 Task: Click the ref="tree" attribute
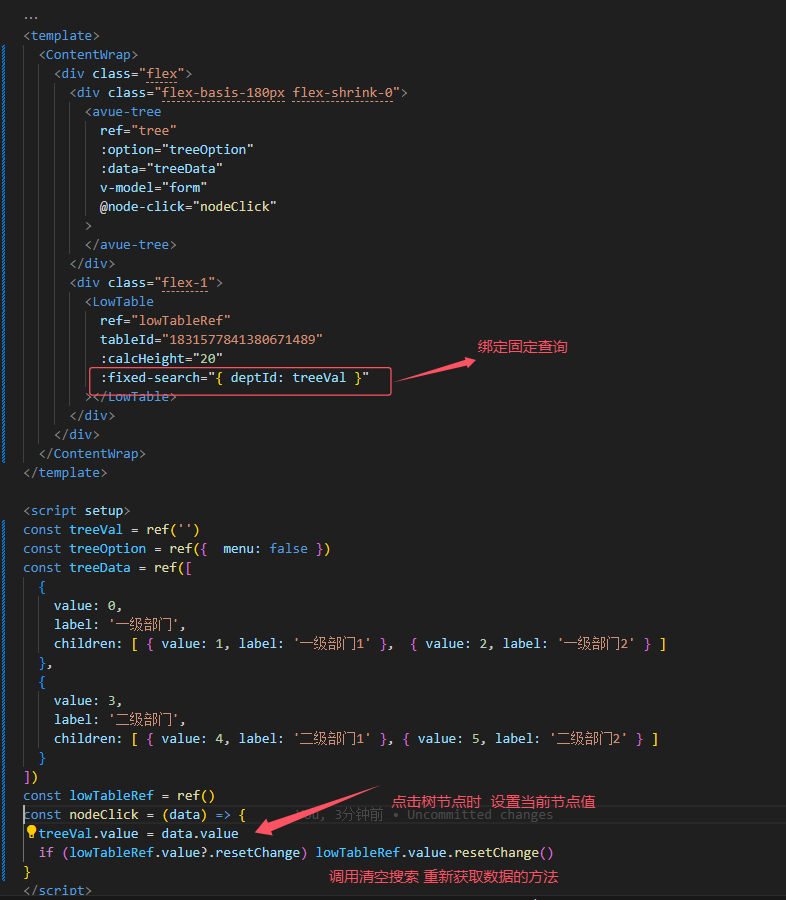pos(138,131)
